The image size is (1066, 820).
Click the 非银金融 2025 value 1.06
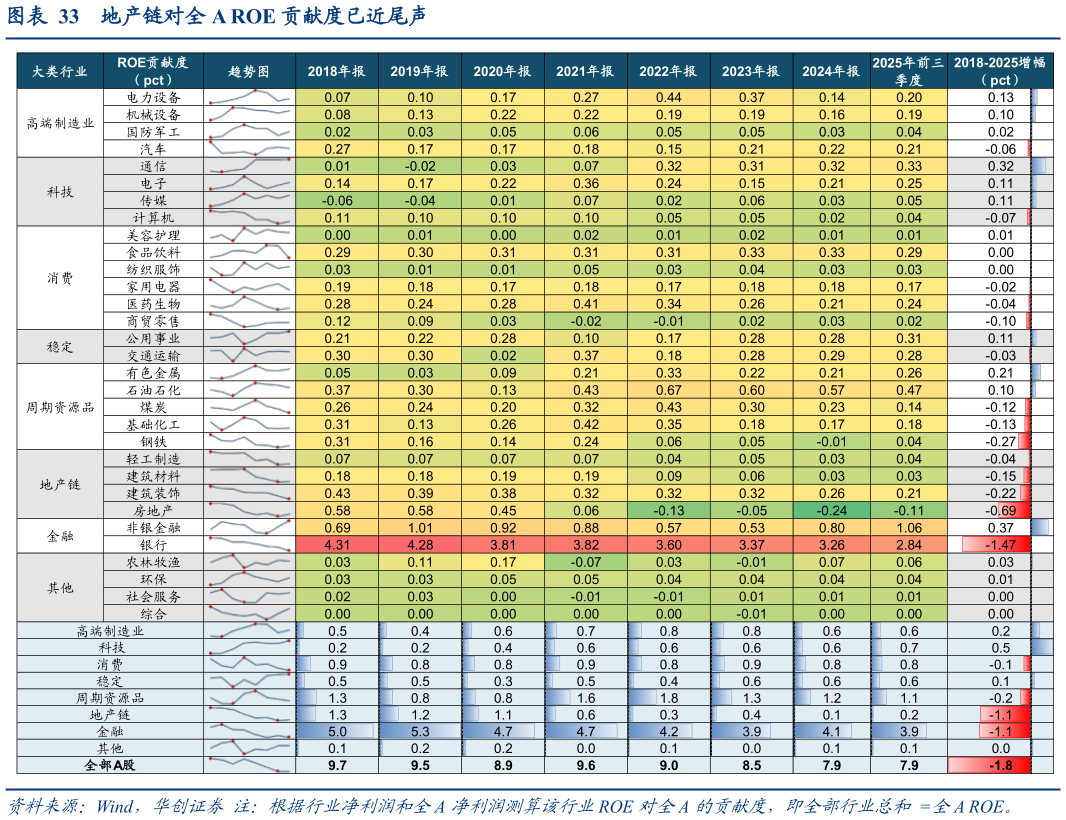908,527
